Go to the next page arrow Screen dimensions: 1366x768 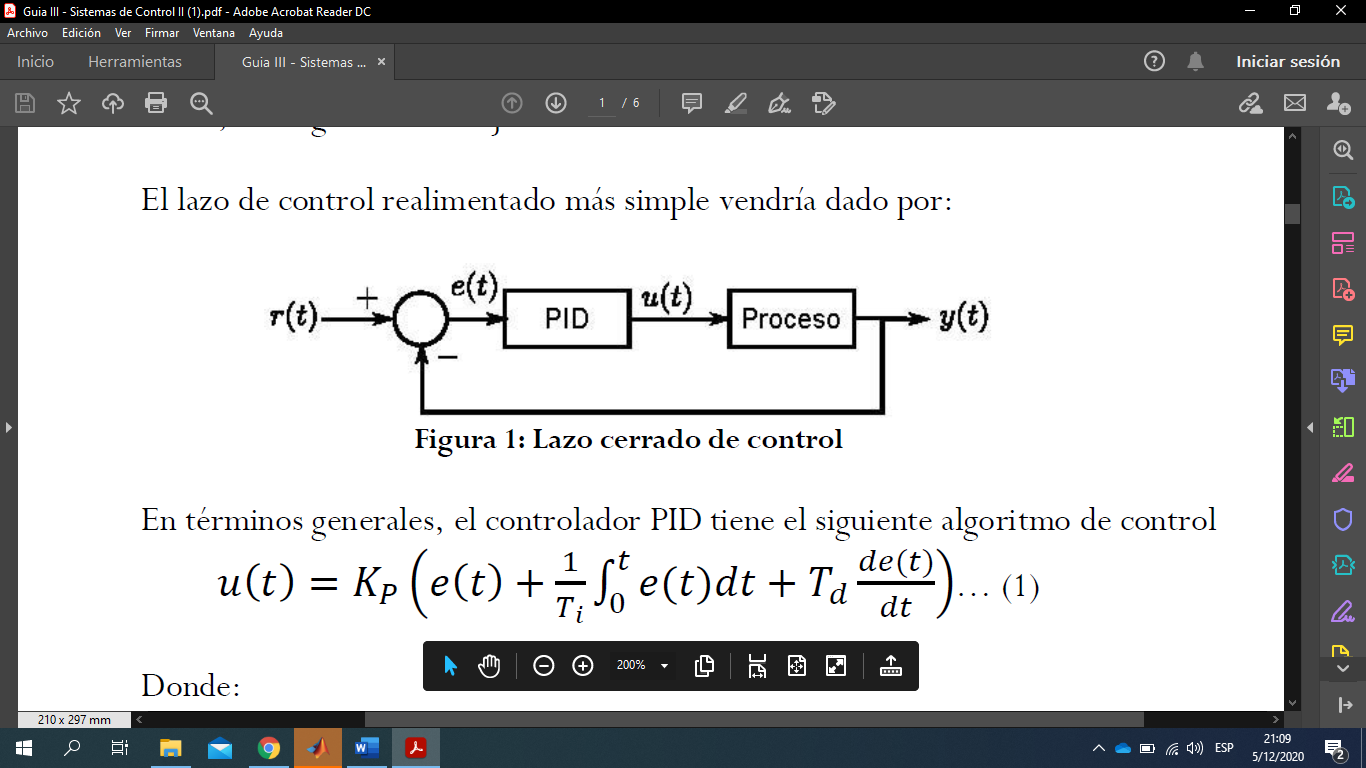click(556, 103)
